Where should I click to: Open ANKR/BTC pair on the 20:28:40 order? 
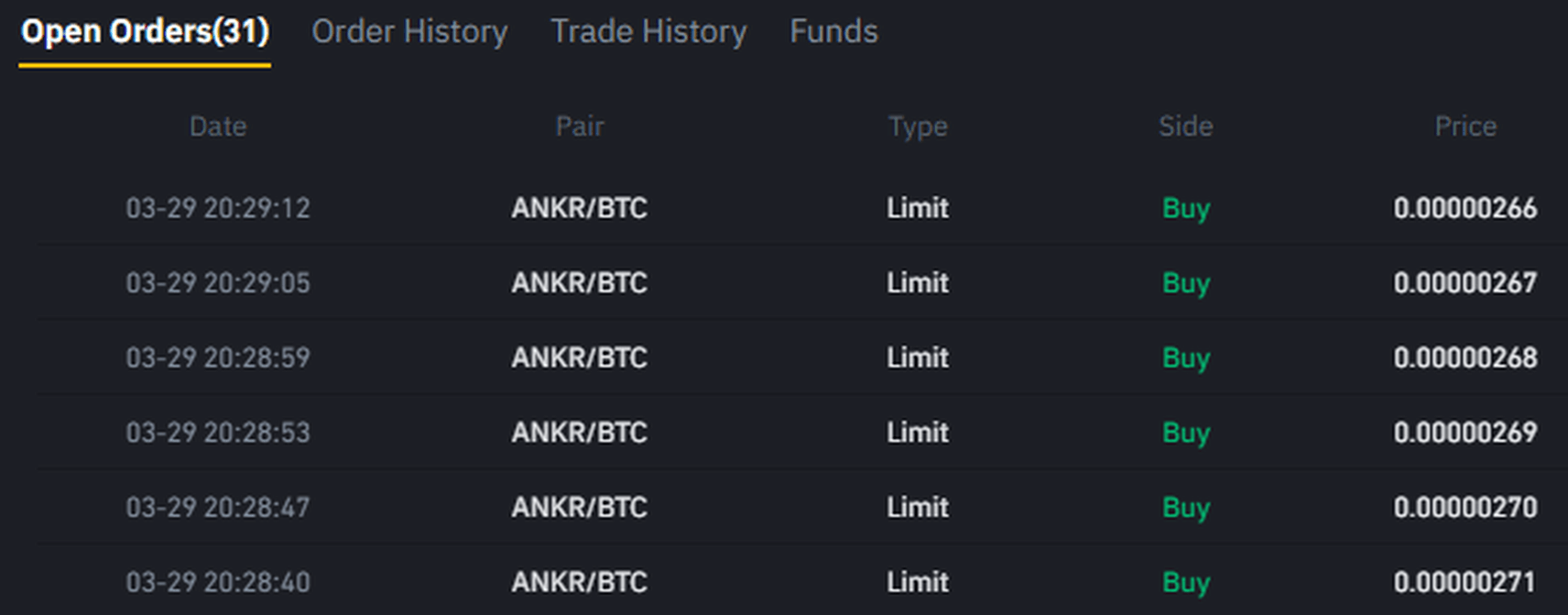(580, 582)
